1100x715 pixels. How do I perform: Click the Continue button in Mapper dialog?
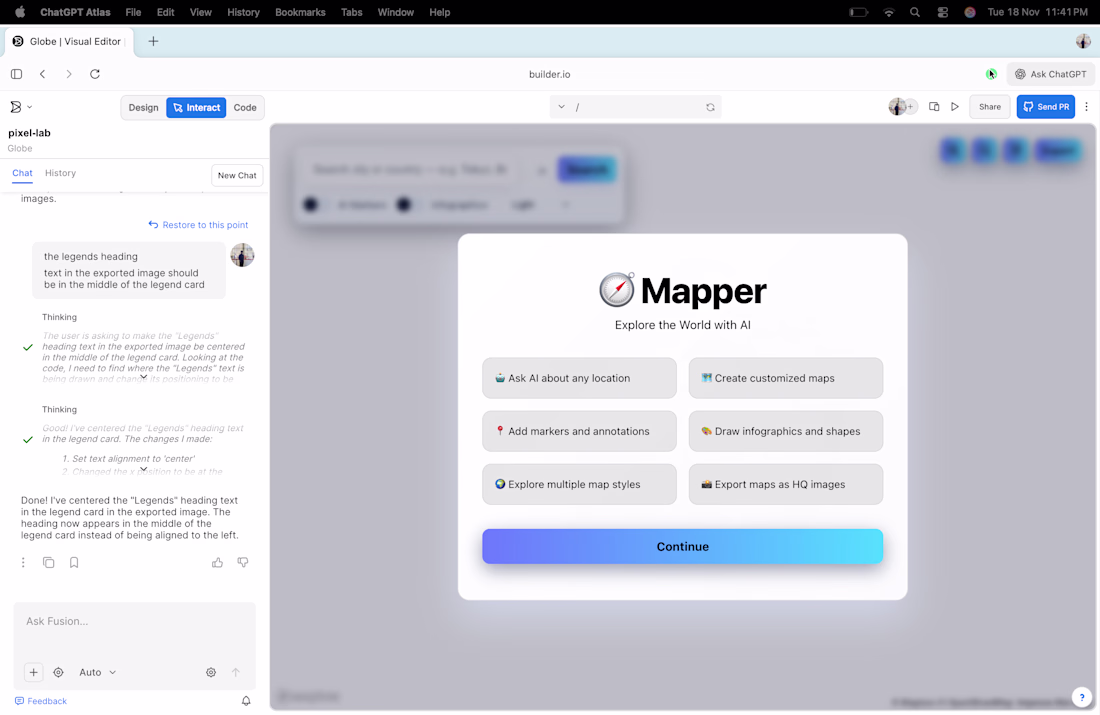pyautogui.click(x=683, y=547)
